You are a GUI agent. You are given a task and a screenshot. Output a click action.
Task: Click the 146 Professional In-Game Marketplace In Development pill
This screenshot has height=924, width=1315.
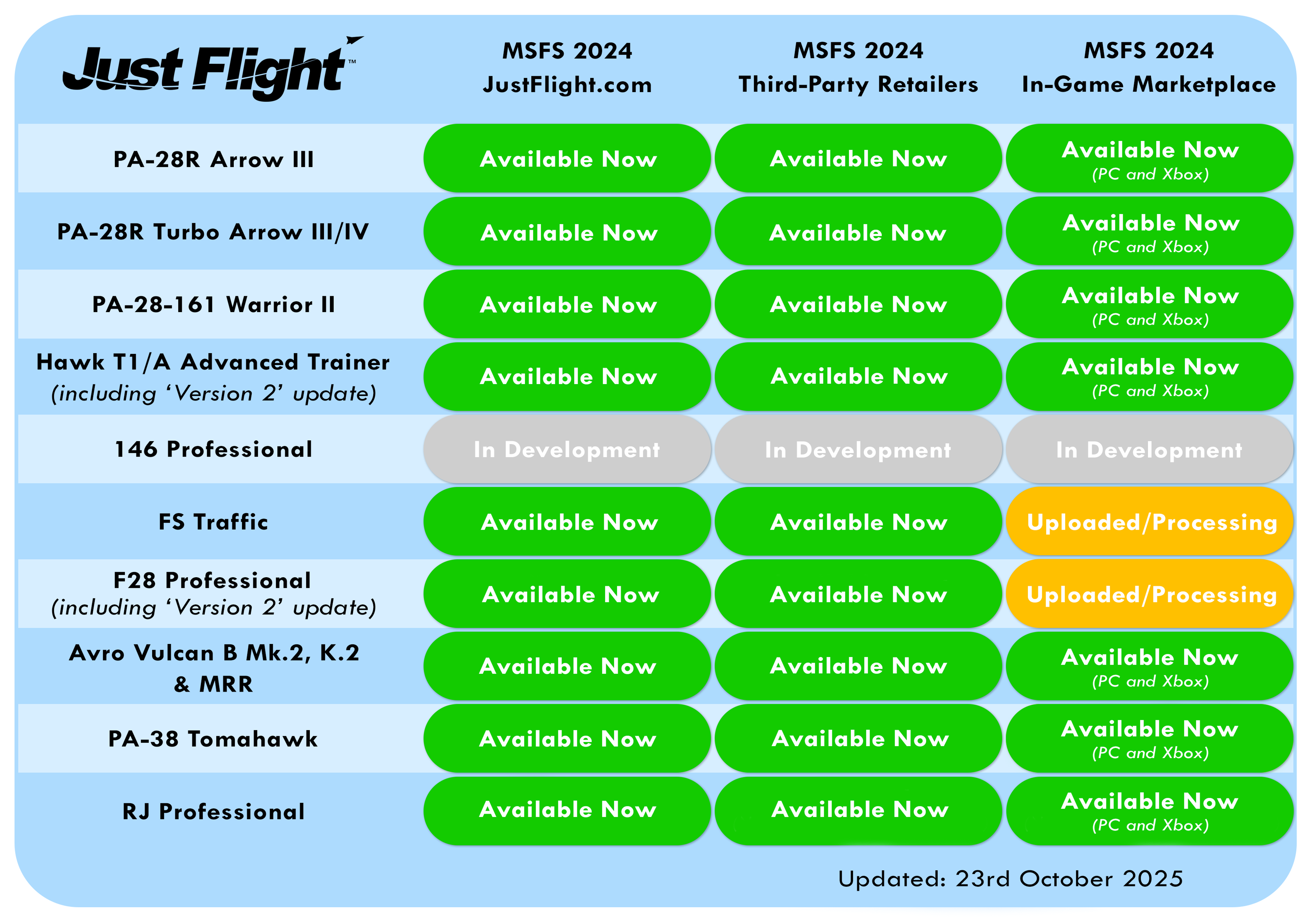(x=1149, y=450)
